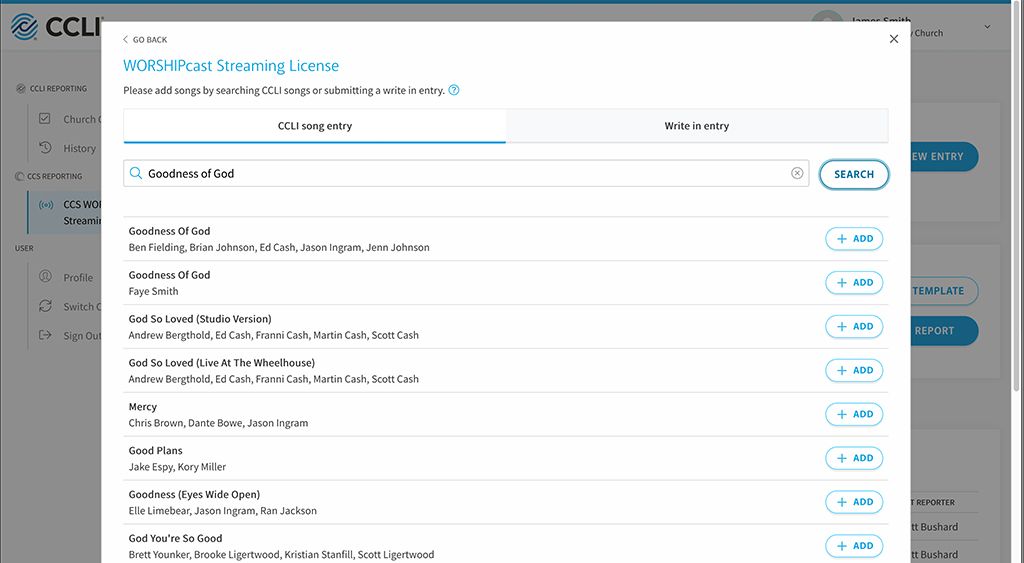Select the Faye Smith author text
This screenshot has height=563, width=1024.
[153, 291]
